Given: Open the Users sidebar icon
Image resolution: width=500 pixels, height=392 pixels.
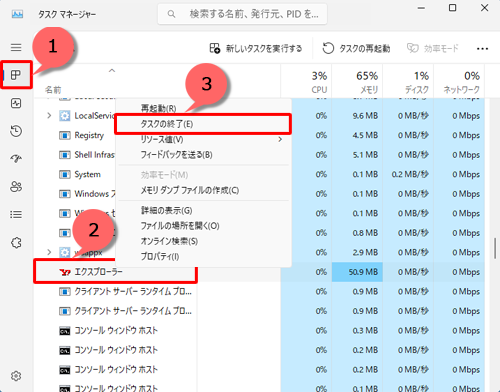Looking at the screenshot, I should pos(16,186).
